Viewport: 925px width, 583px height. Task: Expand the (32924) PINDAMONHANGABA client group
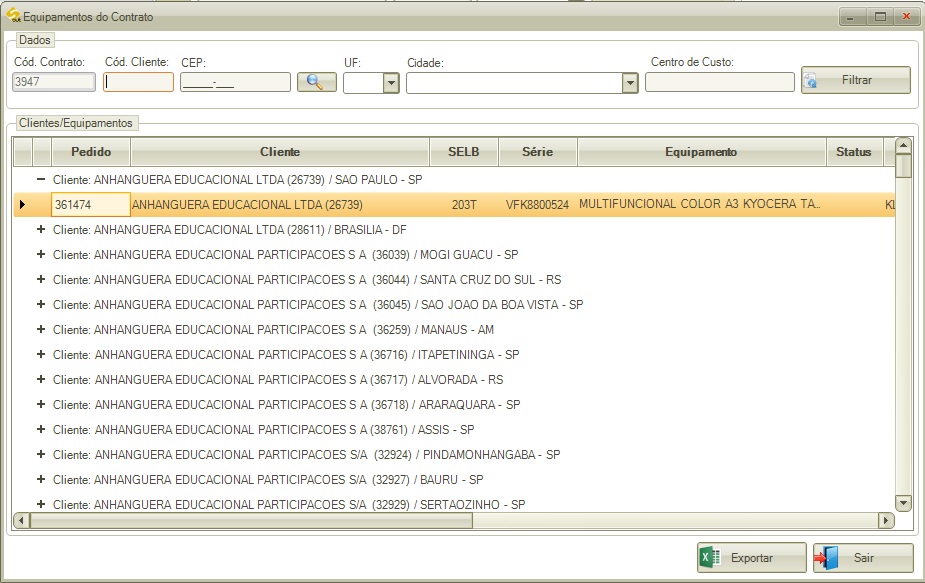pos(41,454)
